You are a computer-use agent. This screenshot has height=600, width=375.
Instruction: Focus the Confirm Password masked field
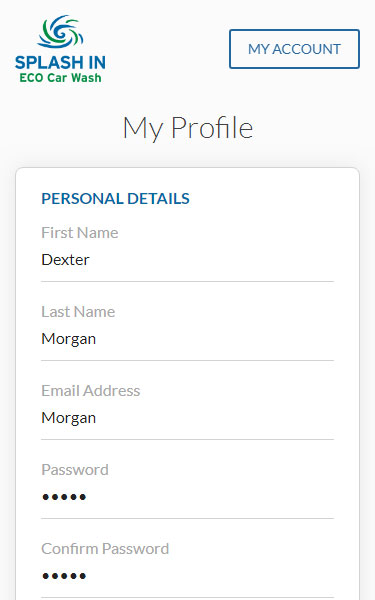pyautogui.click(x=188, y=576)
